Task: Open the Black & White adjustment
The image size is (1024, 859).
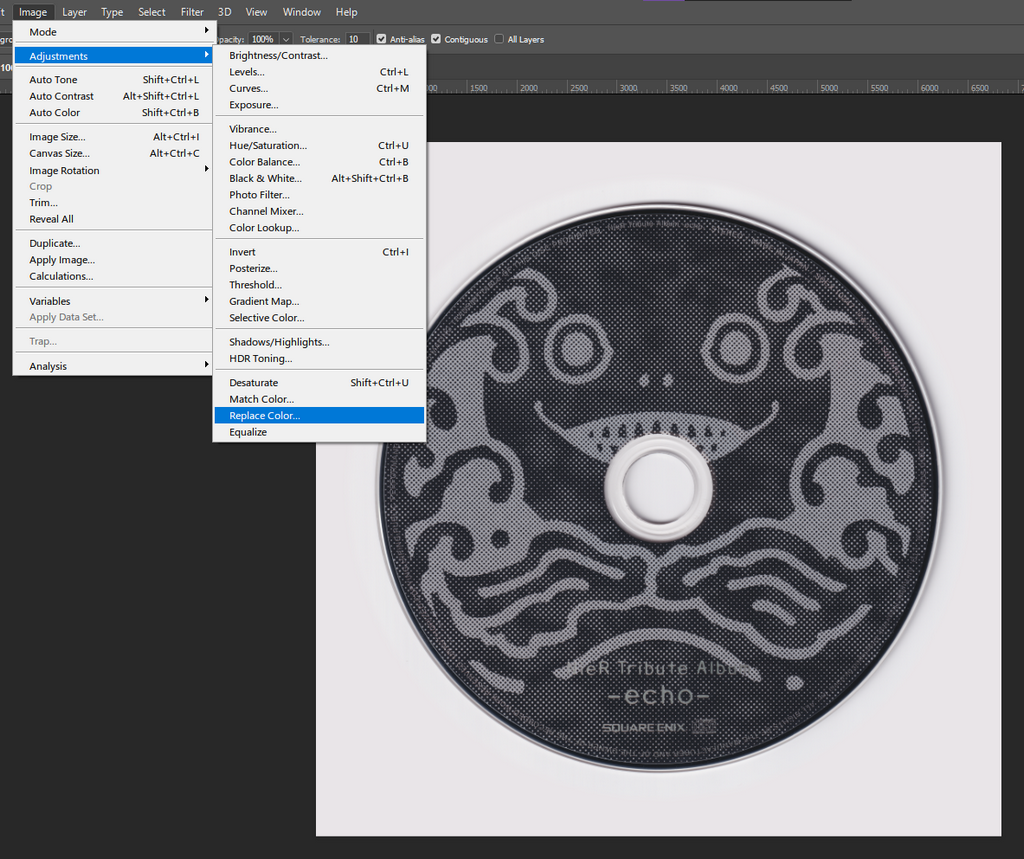Action: (x=265, y=178)
